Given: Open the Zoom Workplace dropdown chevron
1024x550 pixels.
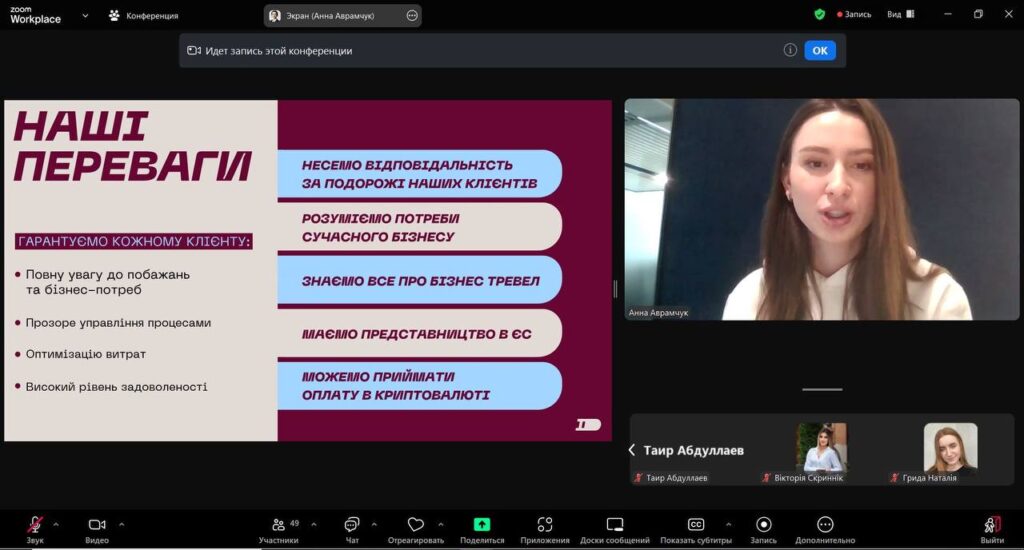Looking at the screenshot, I should coord(85,15).
